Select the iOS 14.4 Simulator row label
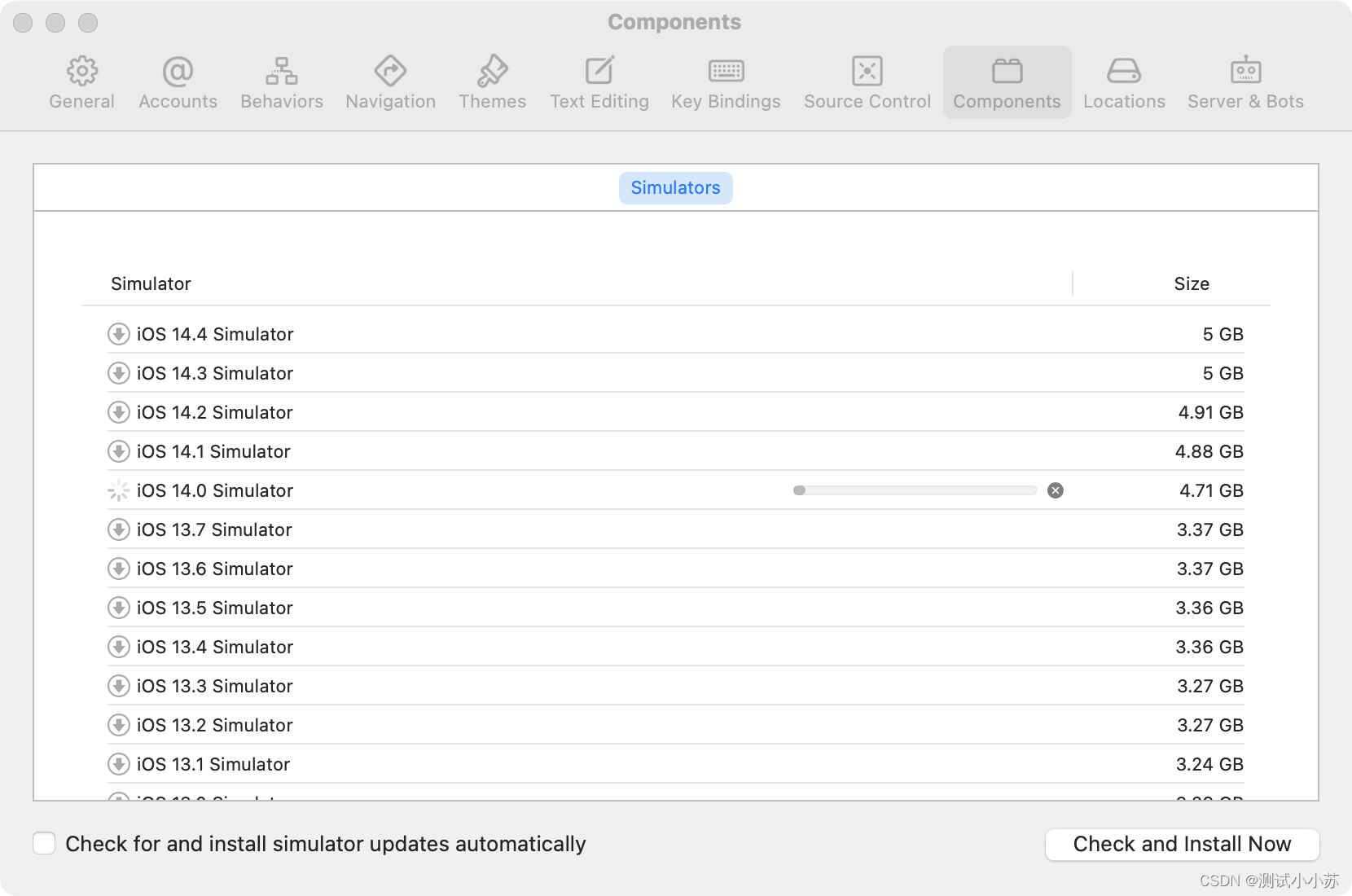 215,334
